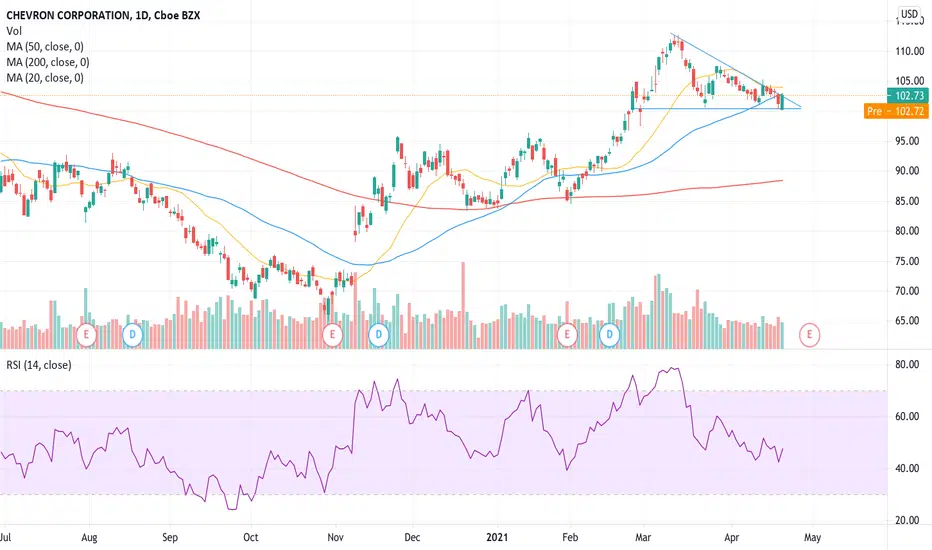
Task: Open the dividend D marker in mid-November
Action: 379,335
